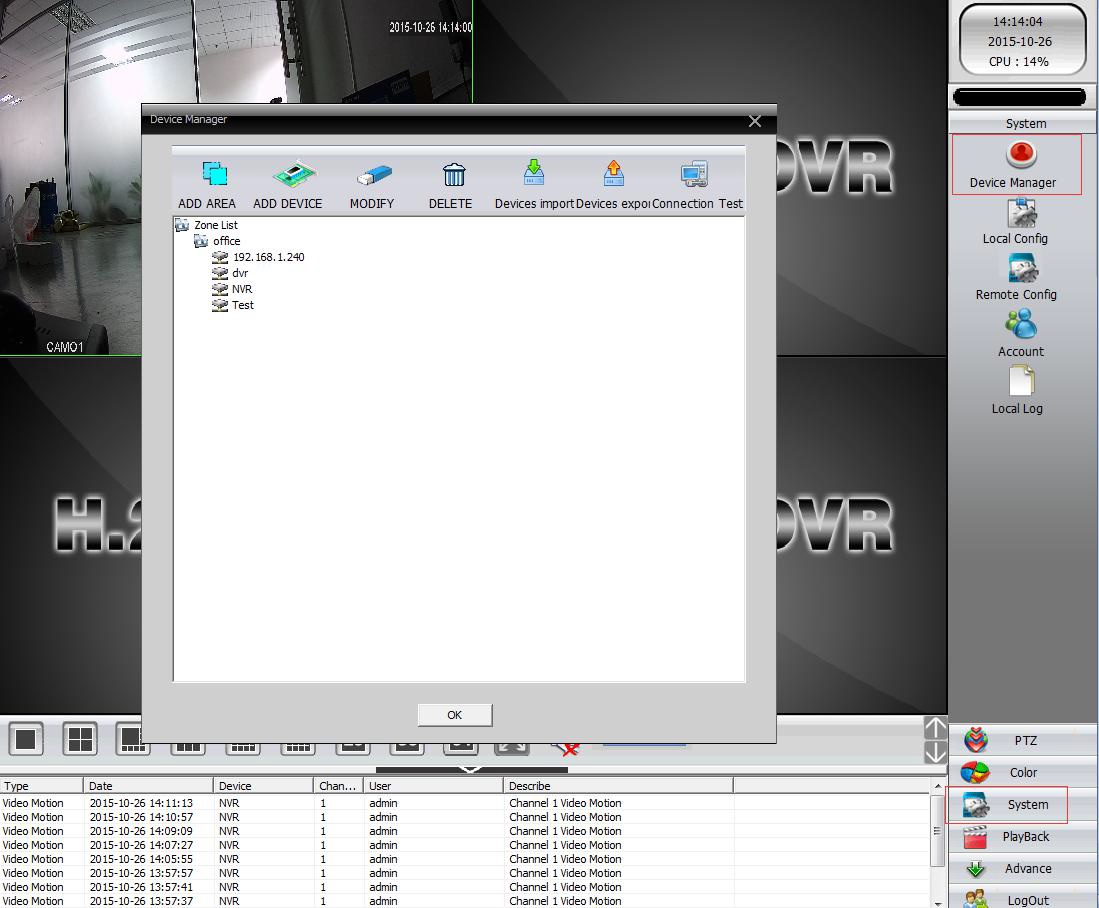Select the dvr device

pos(240,273)
